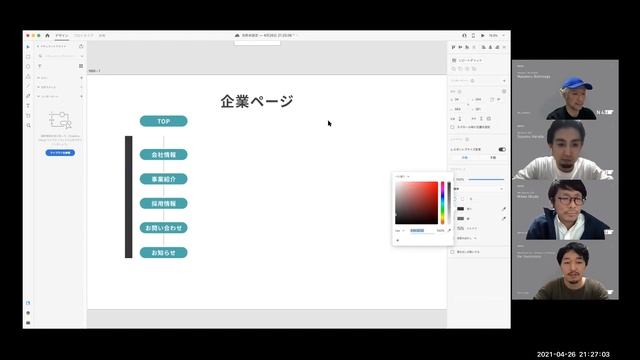Select the Line tool
Image resolution: width=640 pixels, height=360 pixels.
point(28,86)
